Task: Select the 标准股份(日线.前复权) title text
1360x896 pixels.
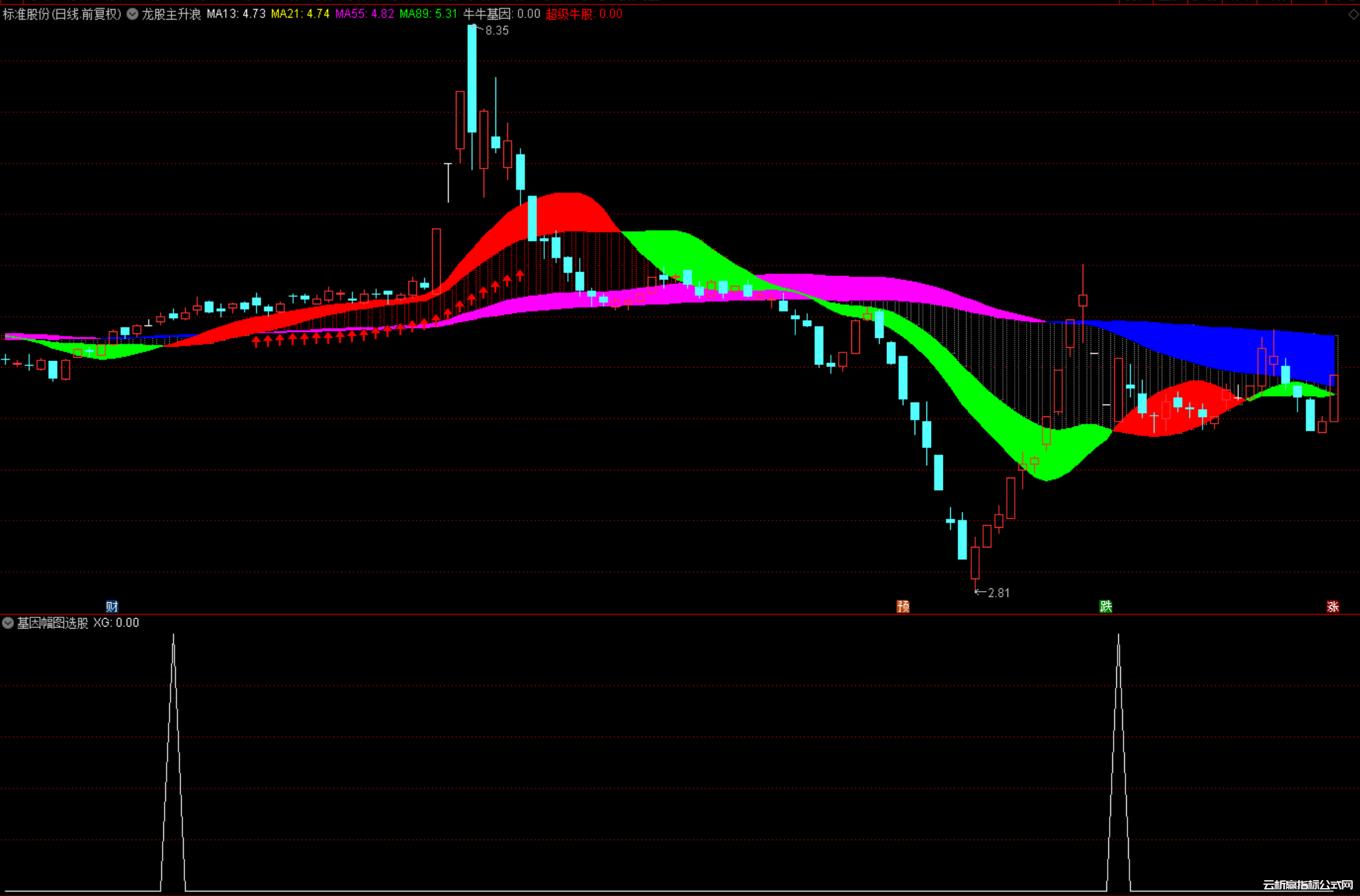Action: pos(62,14)
